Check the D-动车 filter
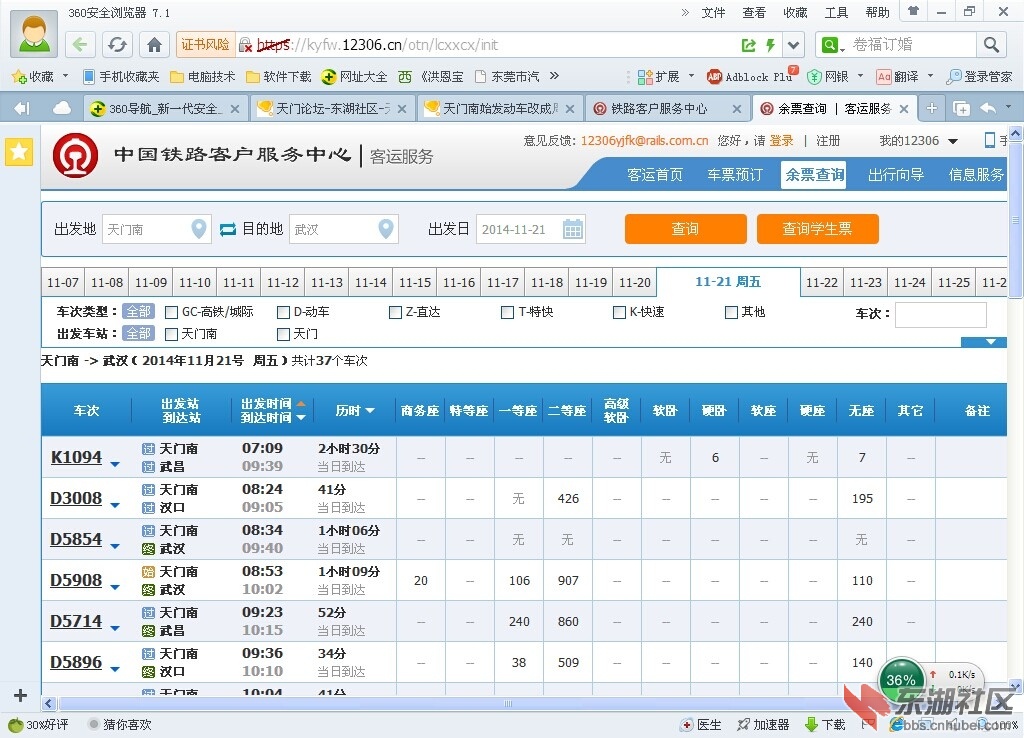Screen dimensions: 1024x738 click(x=283, y=312)
